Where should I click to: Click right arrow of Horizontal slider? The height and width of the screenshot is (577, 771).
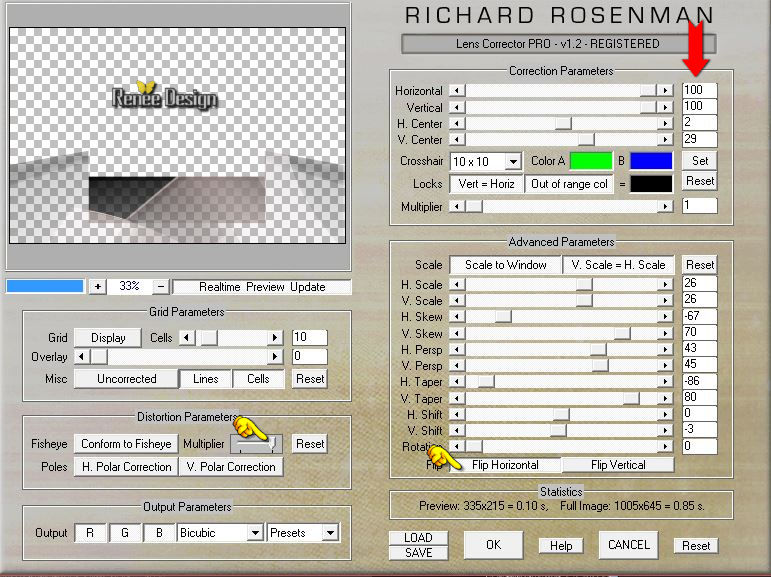click(665, 91)
